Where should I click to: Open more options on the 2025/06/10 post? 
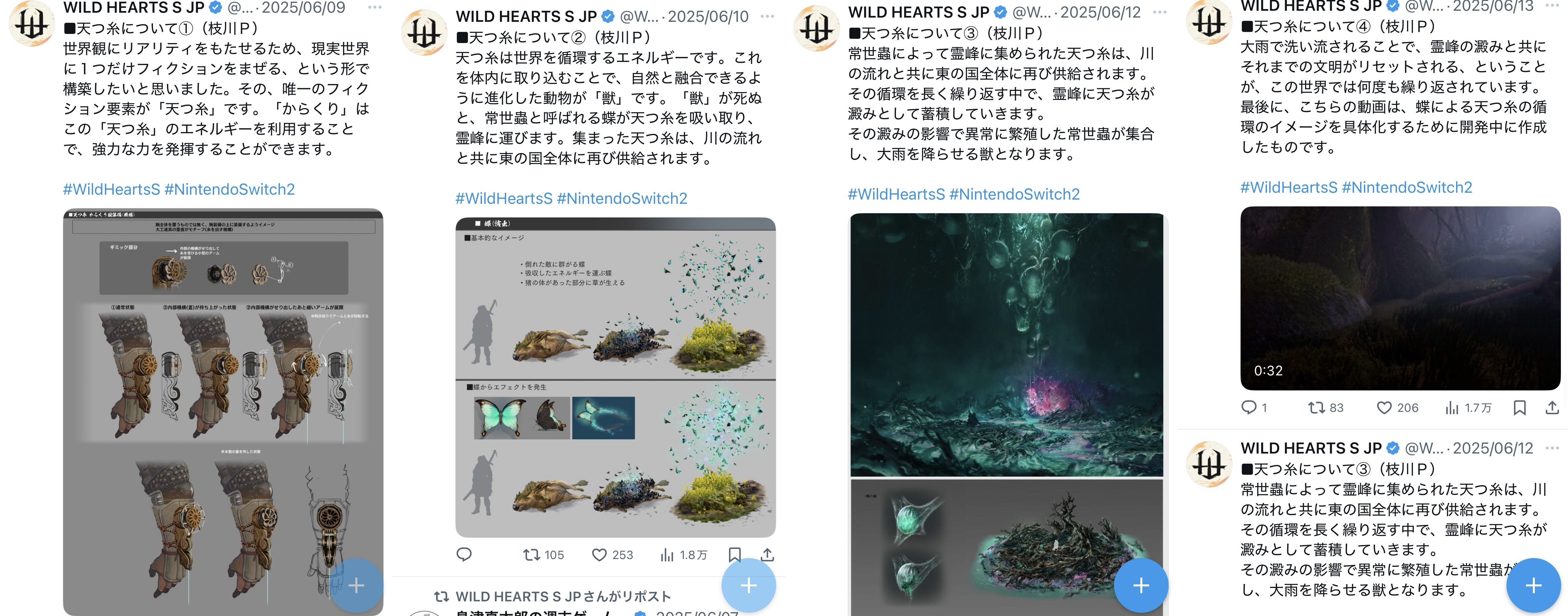768,16
